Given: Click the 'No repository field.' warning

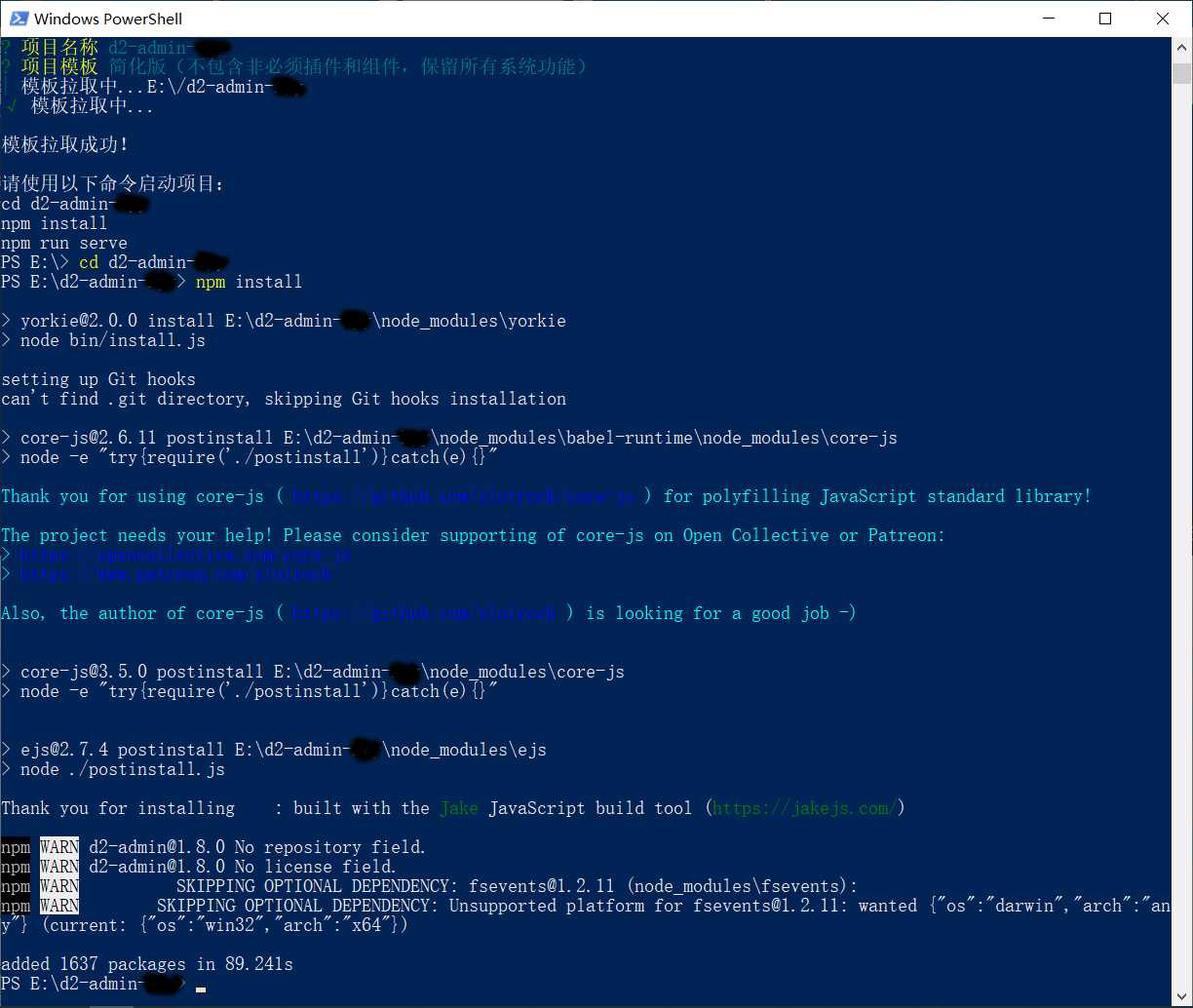Looking at the screenshot, I should point(330,847).
